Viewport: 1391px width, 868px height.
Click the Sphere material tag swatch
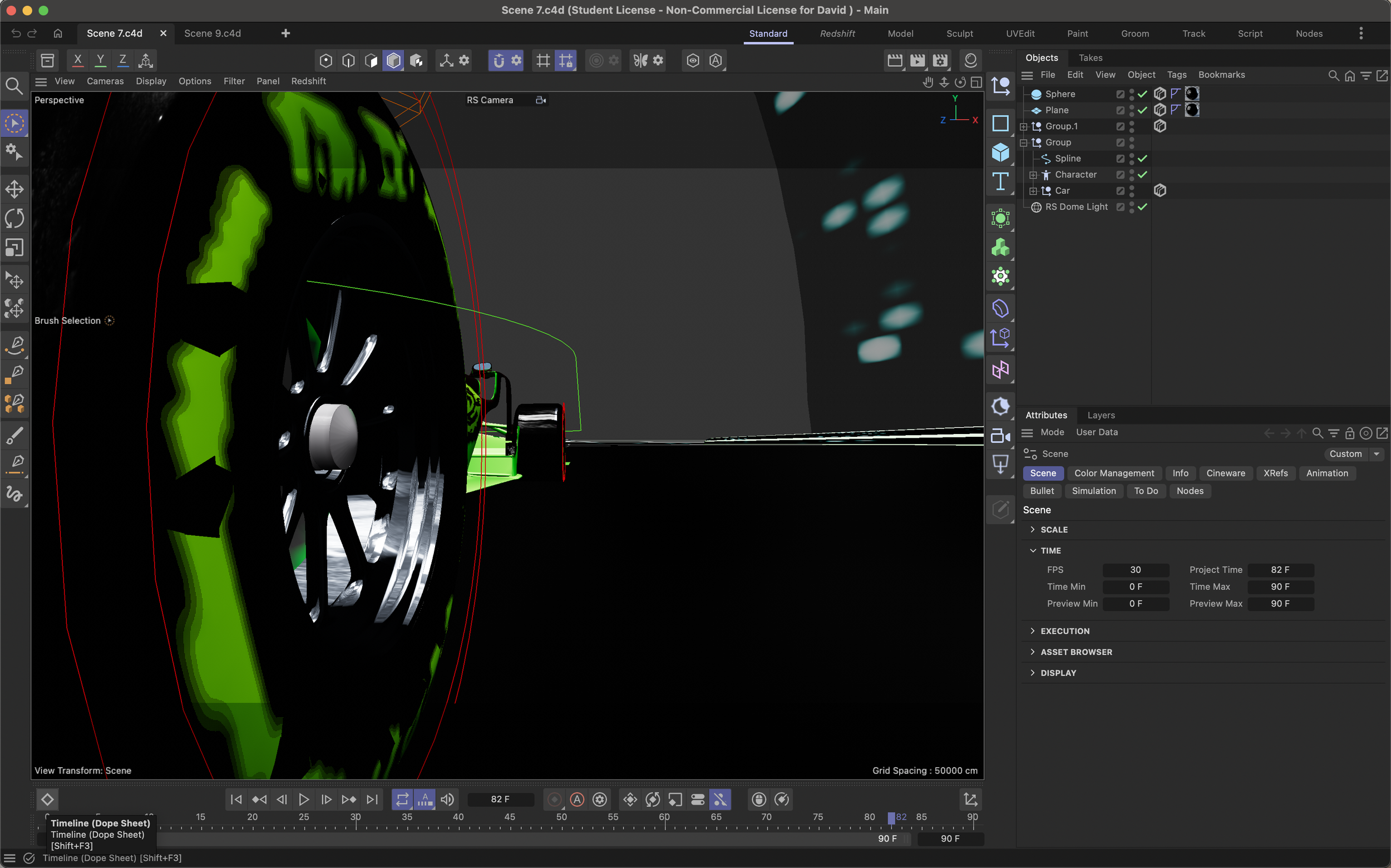point(1192,93)
